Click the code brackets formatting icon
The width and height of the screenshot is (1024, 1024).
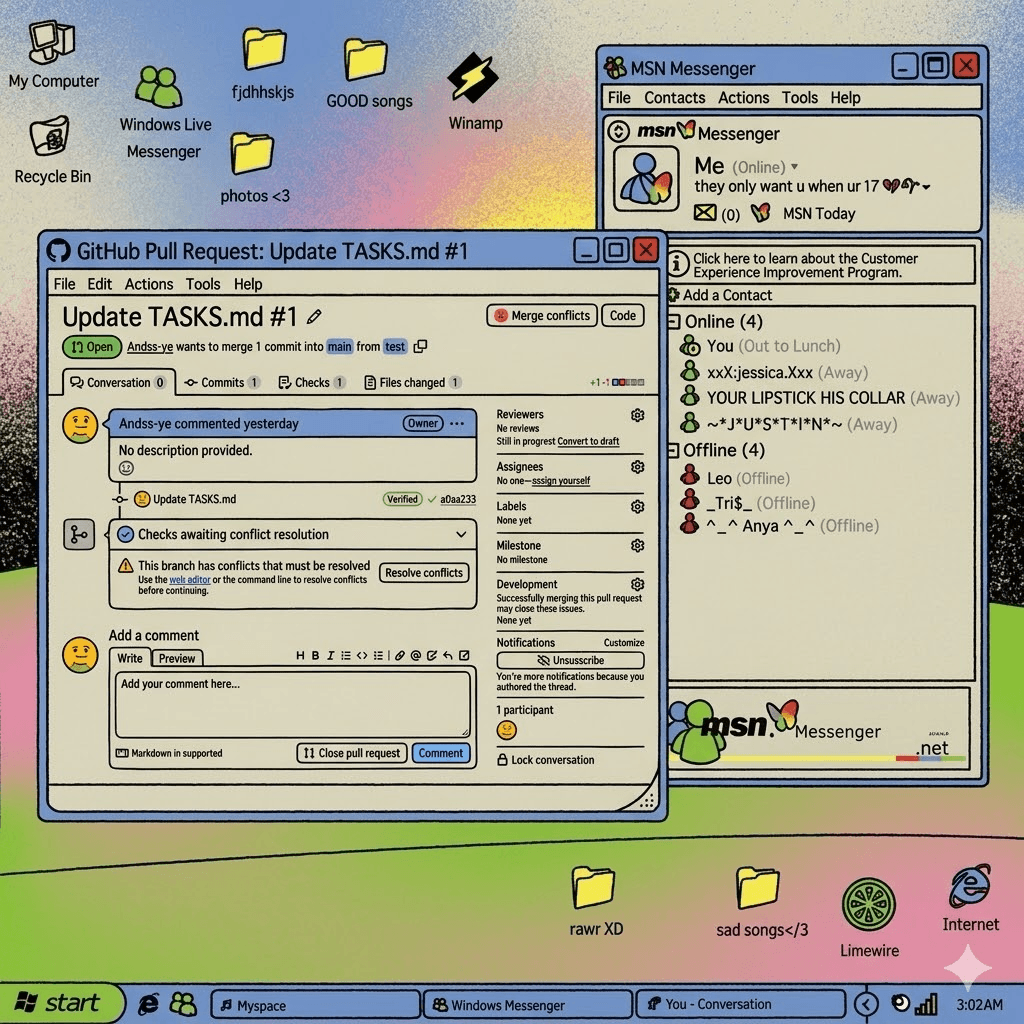pyautogui.click(x=362, y=655)
